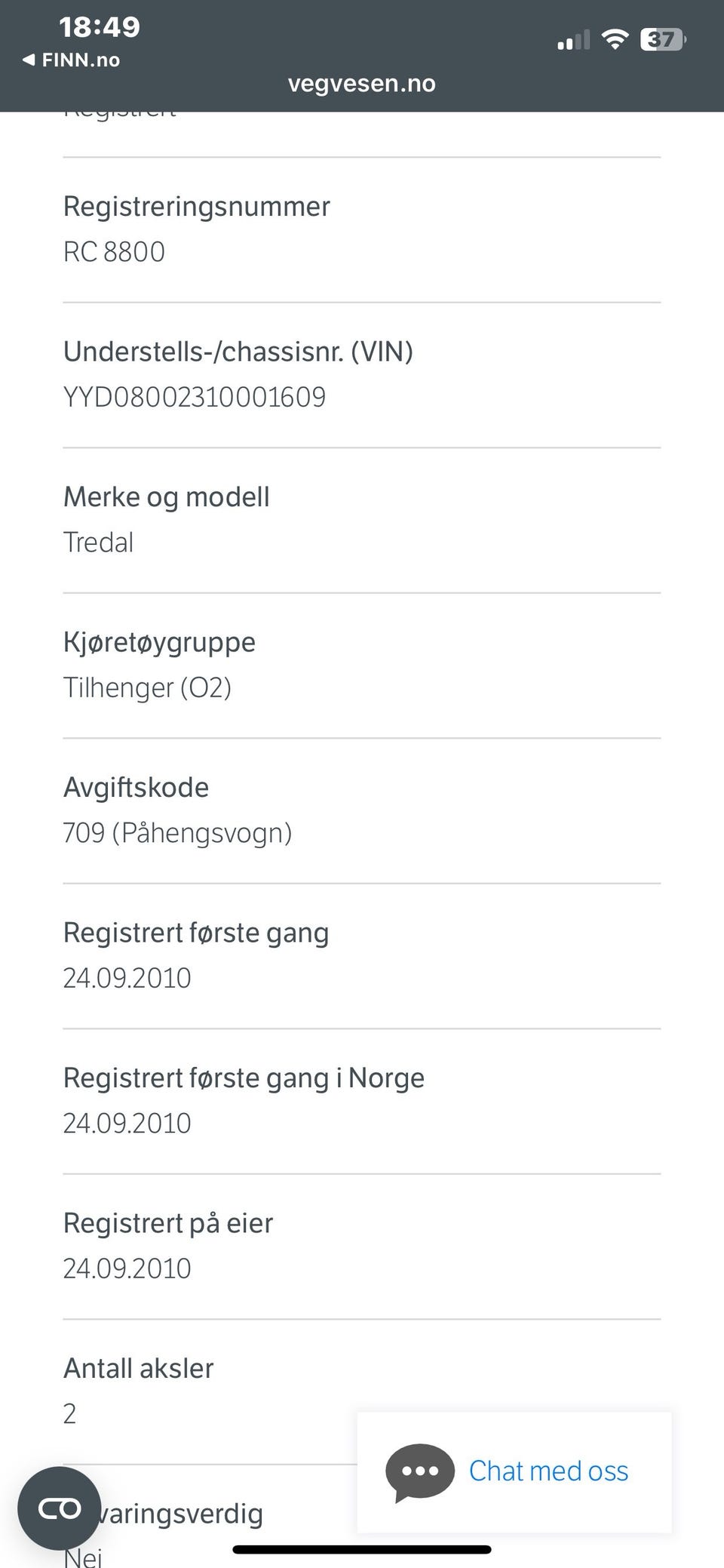Tap the Wi-Fi status icon
This screenshot has width=724, height=1568.
pos(615,39)
